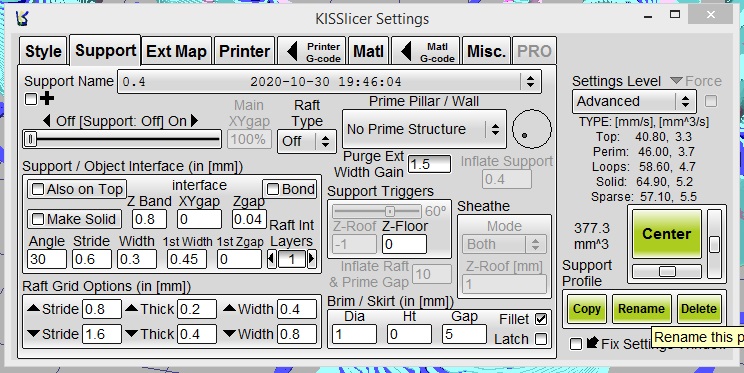Click the PRO tab
Viewport: 744px width, 373px height.
pos(534,51)
